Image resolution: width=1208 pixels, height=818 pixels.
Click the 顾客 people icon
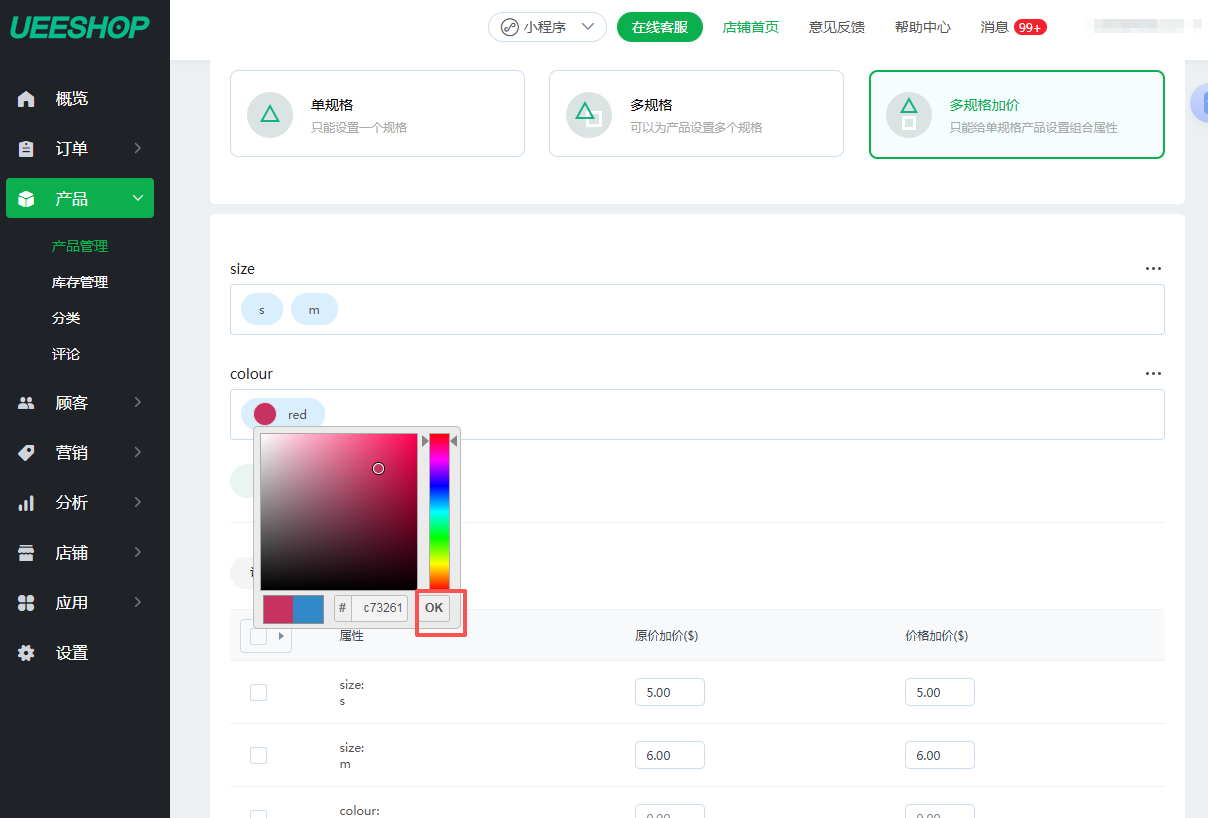[x=27, y=403]
